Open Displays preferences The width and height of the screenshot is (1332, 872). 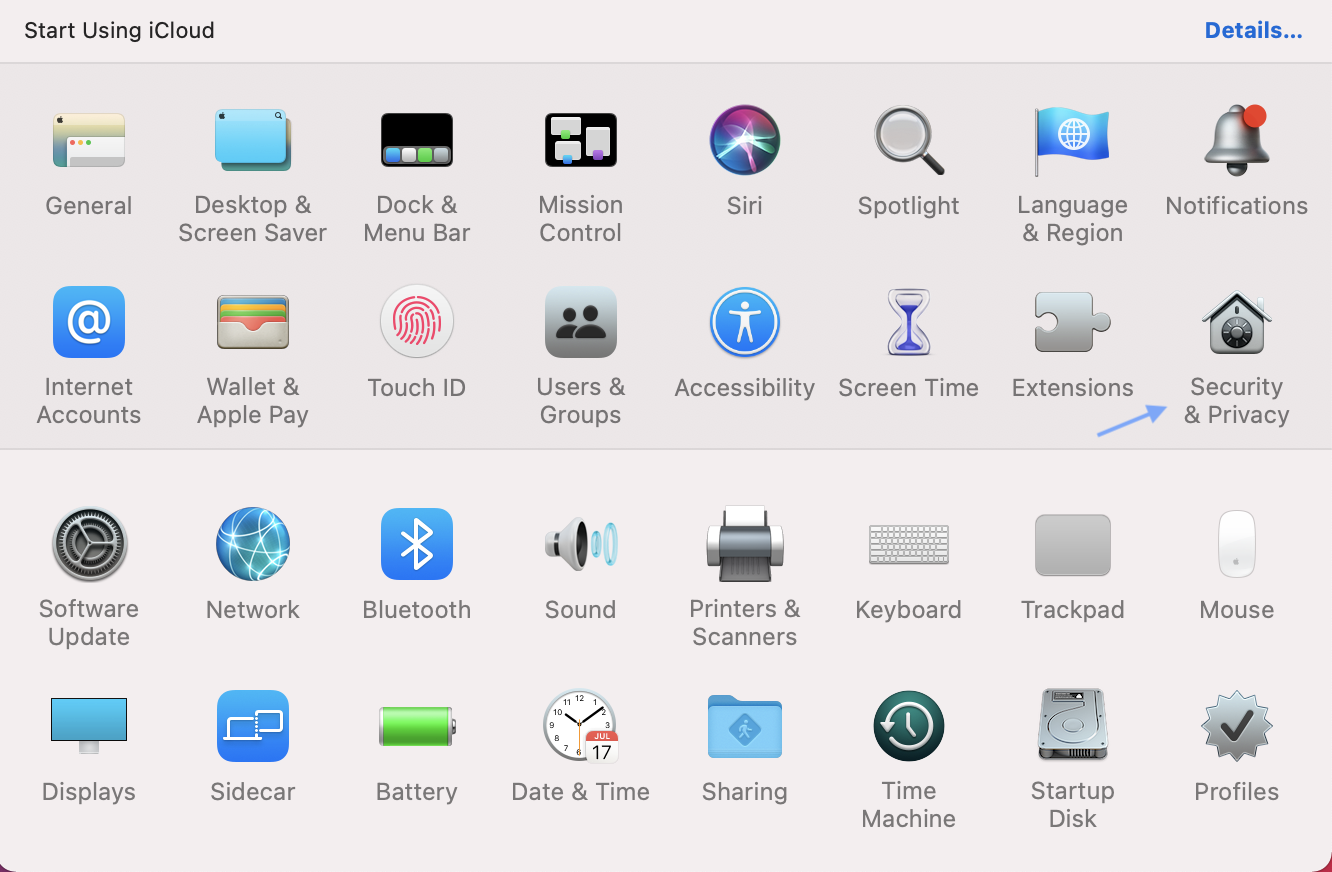click(x=89, y=726)
